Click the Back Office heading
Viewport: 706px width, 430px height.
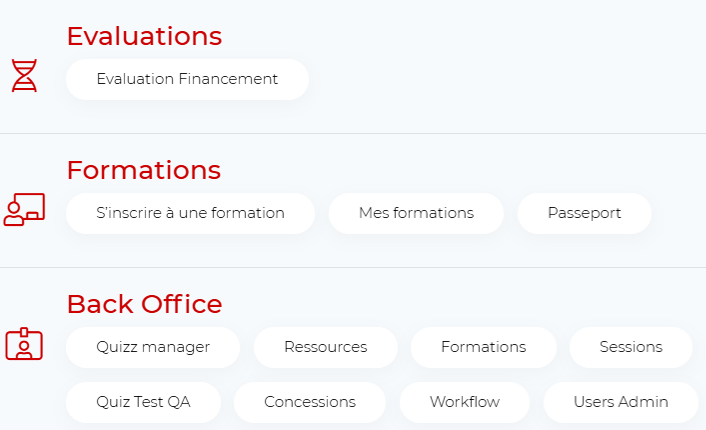(x=144, y=304)
